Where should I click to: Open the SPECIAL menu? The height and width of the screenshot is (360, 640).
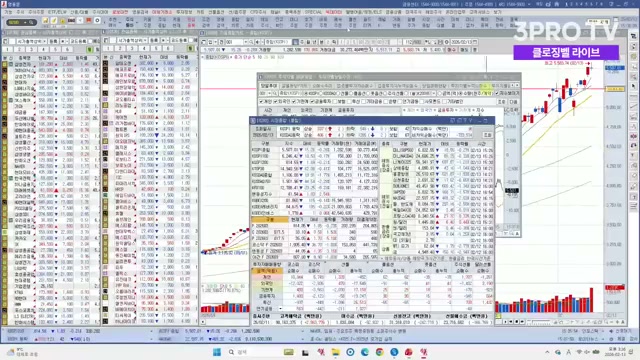[x=313, y=12]
